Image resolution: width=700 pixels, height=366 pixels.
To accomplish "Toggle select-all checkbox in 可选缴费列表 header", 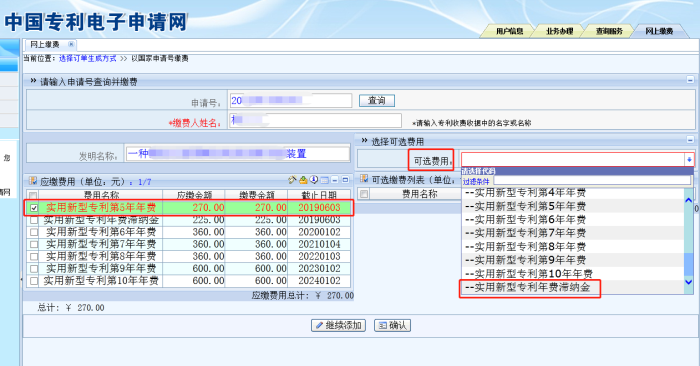I will (x=364, y=194).
